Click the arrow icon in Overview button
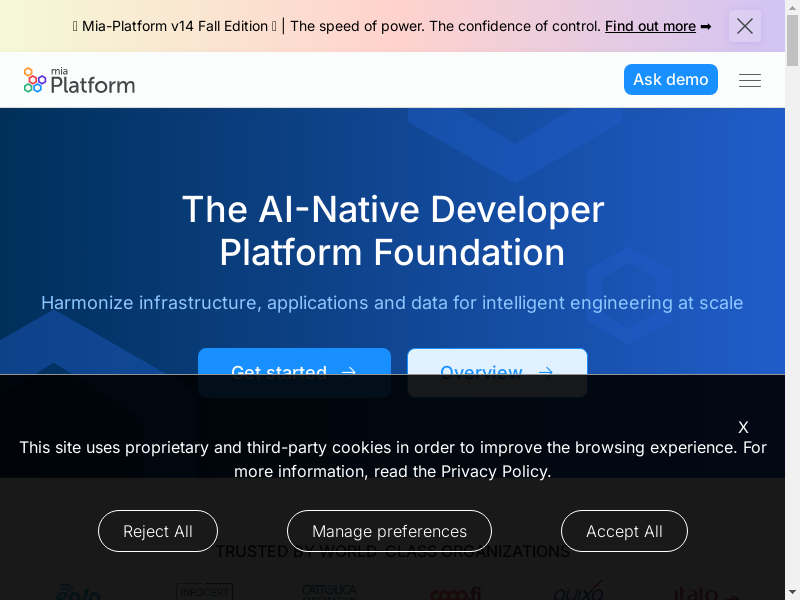This screenshot has height=600, width=800. click(546, 372)
